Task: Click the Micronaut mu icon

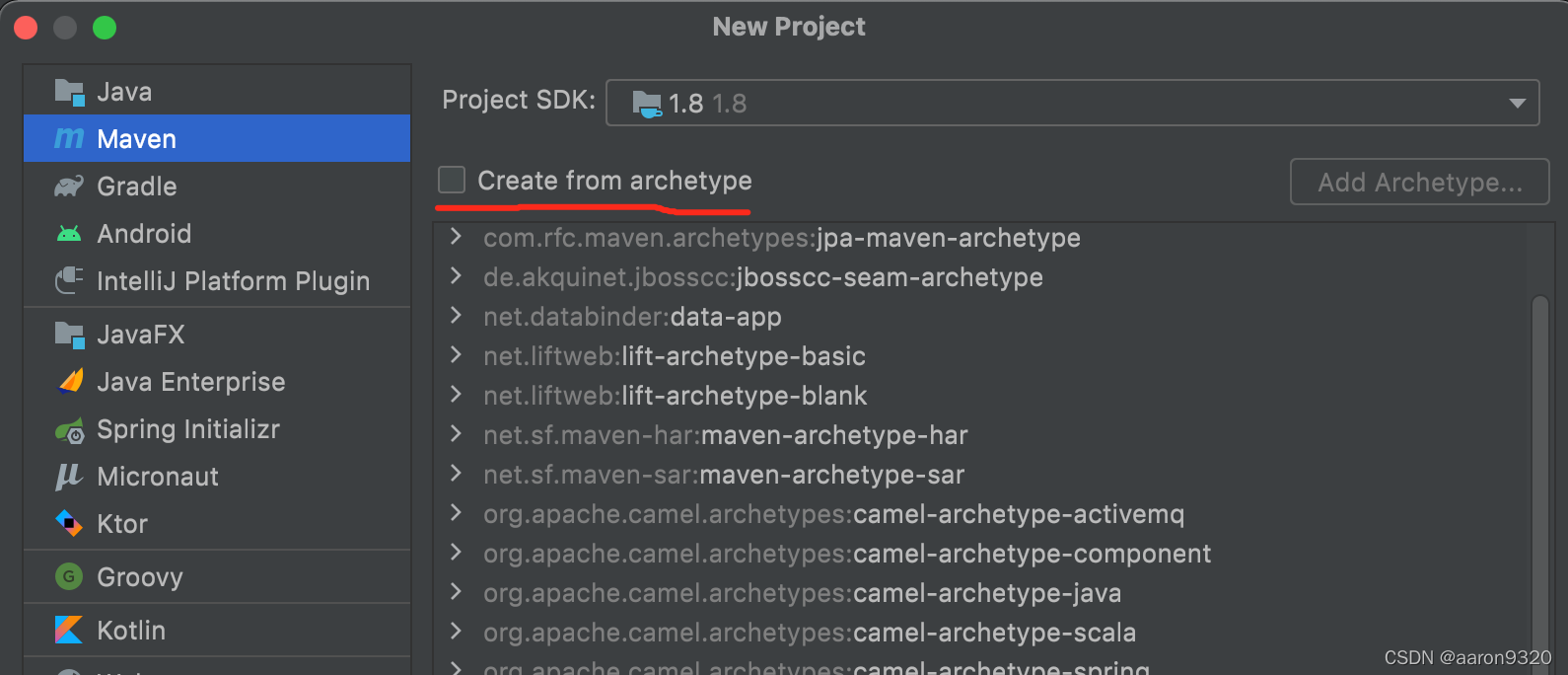Action: (69, 477)
